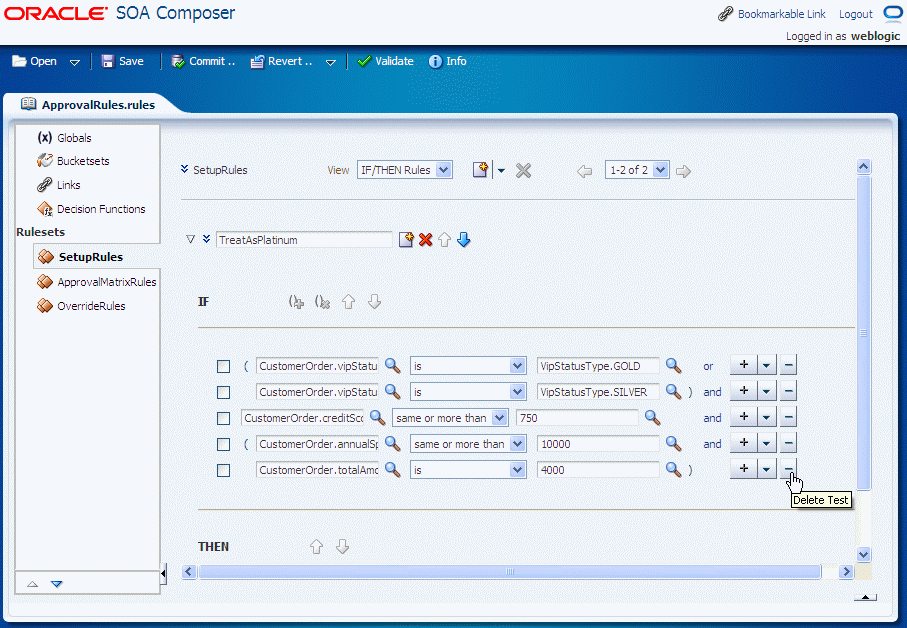Screen dimensions: 907x628
Task: Edit the 10000 value field
Action: click(598, 444)
